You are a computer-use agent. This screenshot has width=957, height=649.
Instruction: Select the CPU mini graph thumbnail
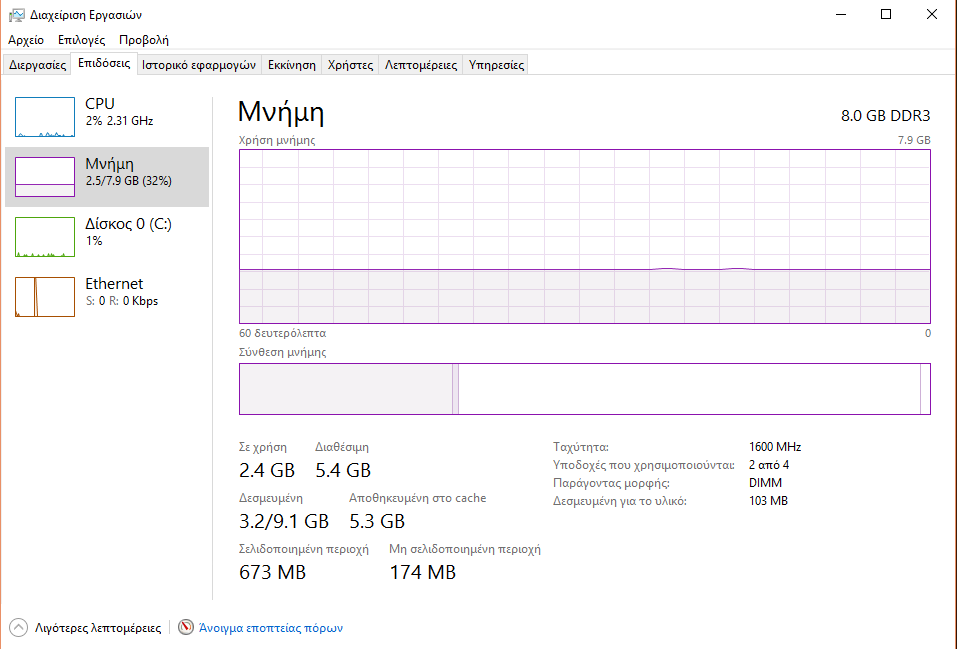(45, 117)
